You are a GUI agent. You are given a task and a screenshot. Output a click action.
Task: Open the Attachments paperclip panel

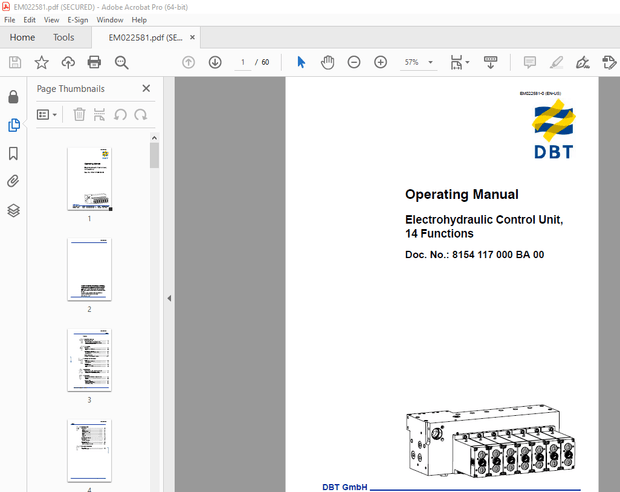pos(13,182)
